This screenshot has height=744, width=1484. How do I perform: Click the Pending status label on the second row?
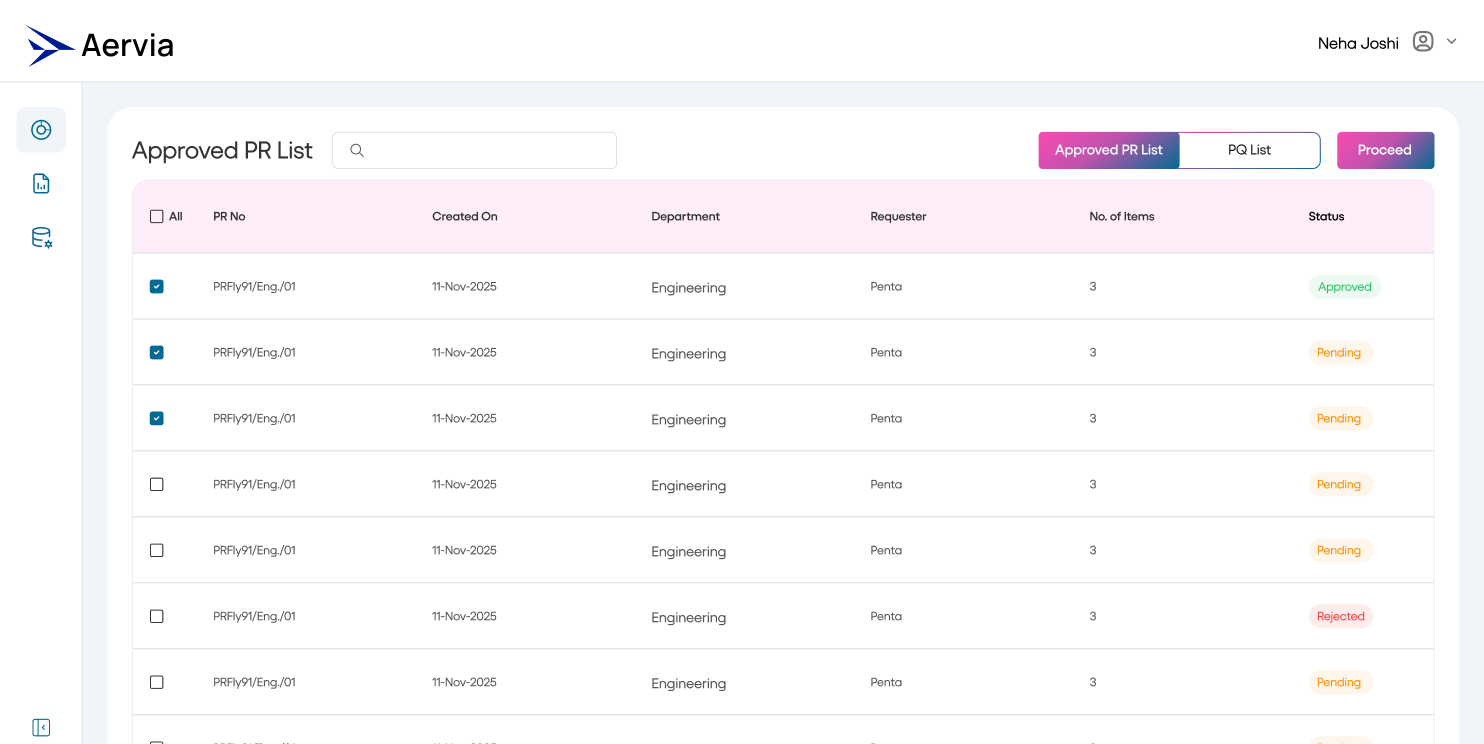(x=1339, y=352)
